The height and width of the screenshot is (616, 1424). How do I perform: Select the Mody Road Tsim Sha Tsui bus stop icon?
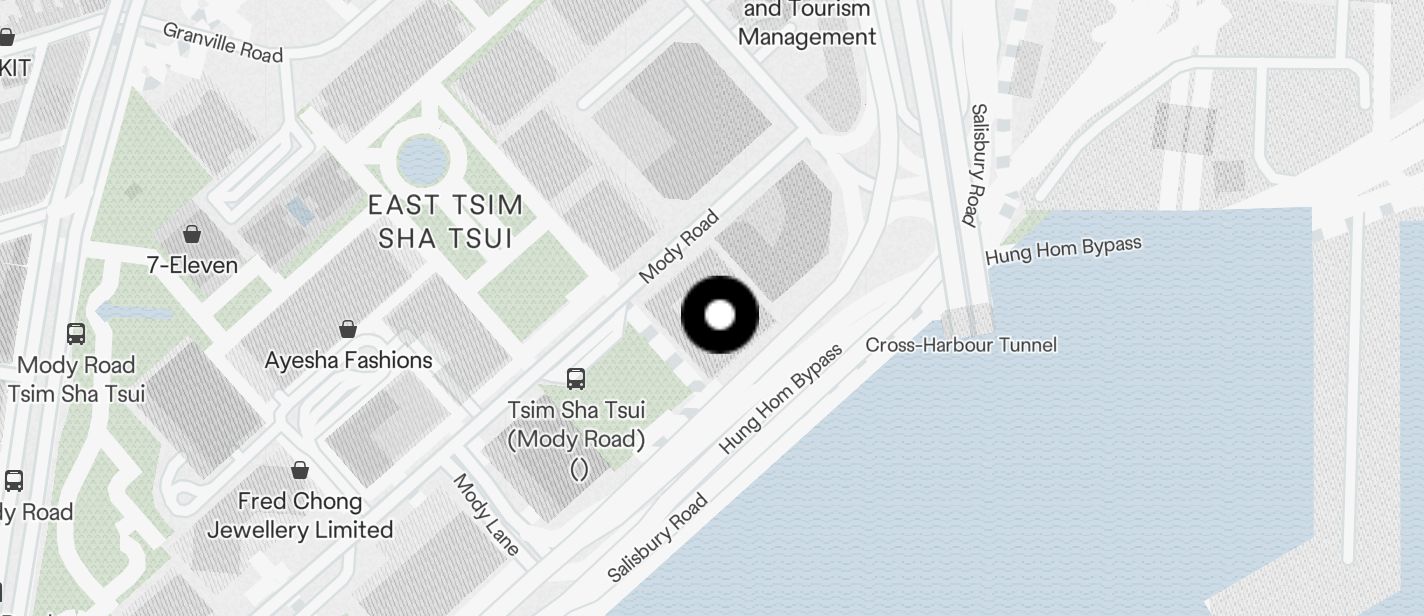[76, 334]
